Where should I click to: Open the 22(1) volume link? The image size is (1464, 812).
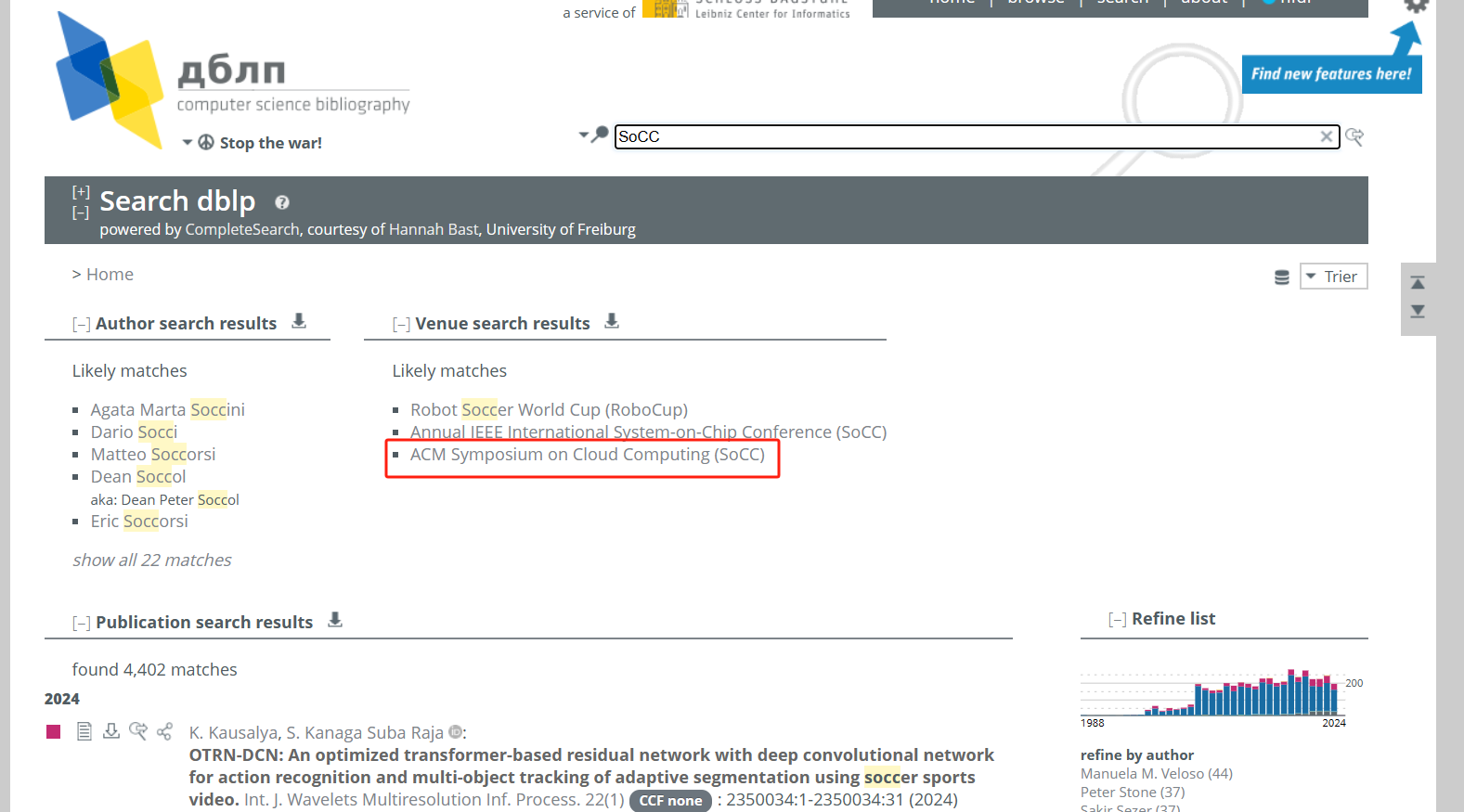[x=604, y=800]
